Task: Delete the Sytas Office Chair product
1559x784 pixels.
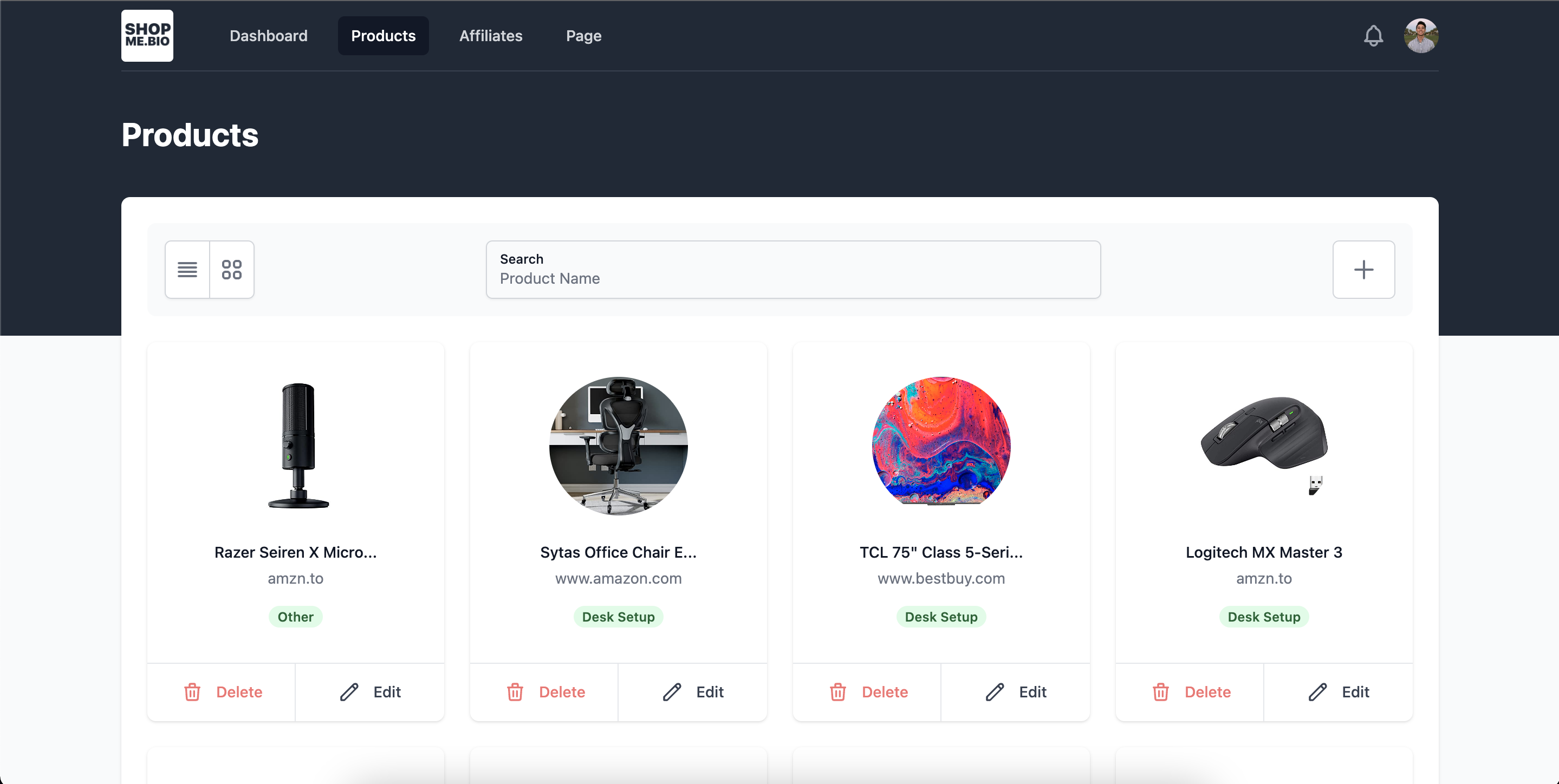Action: click(x=545, y=691)
